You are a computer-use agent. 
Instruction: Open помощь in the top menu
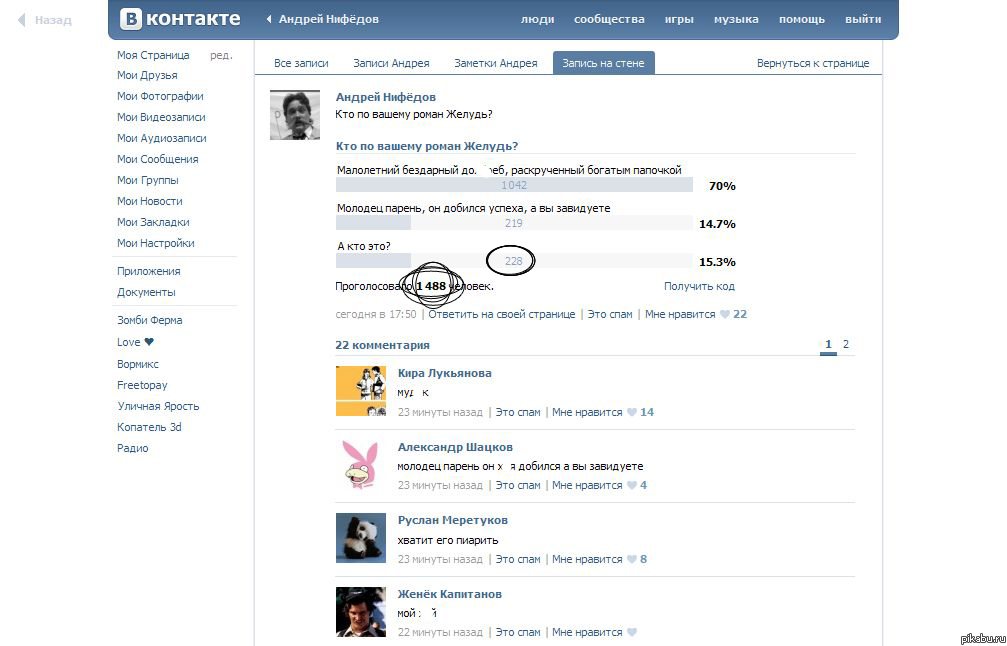tap(801, 19)
